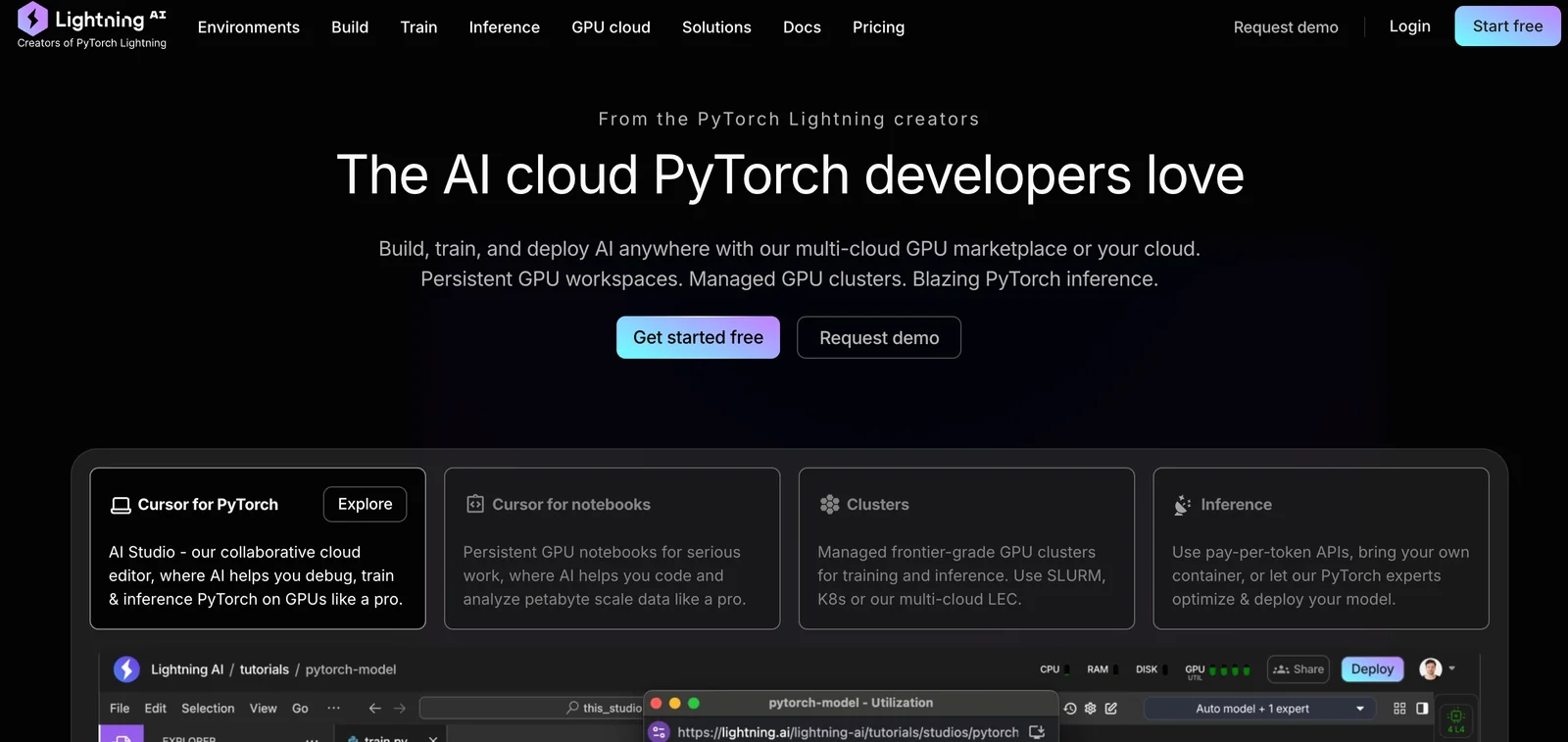Click the green 4 L4 GPU chip icon

pos(1456,720)
